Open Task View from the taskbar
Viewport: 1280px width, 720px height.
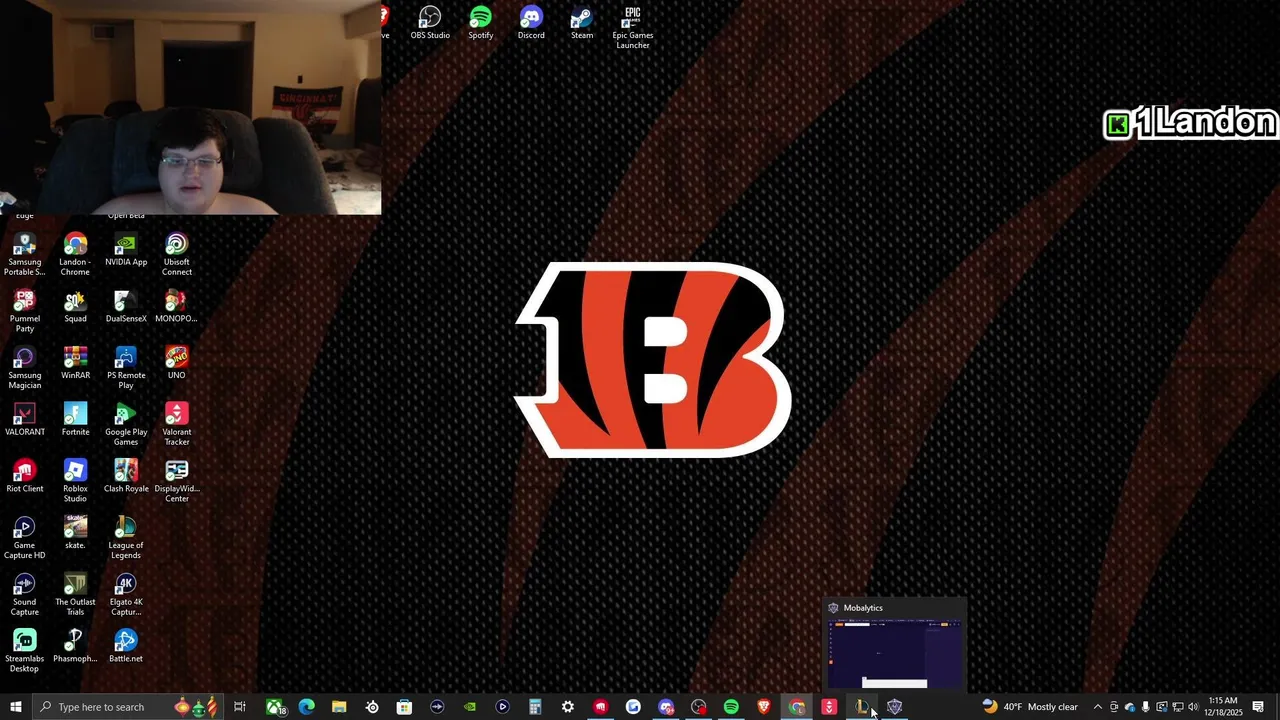(x=240, y=707)
